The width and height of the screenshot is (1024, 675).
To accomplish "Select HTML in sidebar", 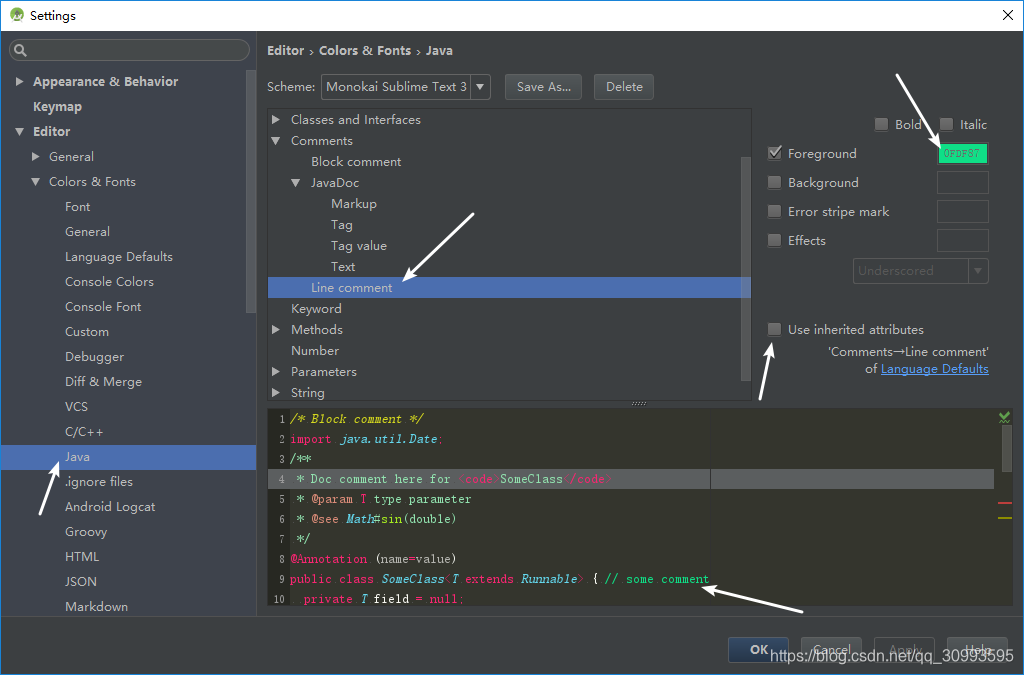I will [x=82, y=556].
